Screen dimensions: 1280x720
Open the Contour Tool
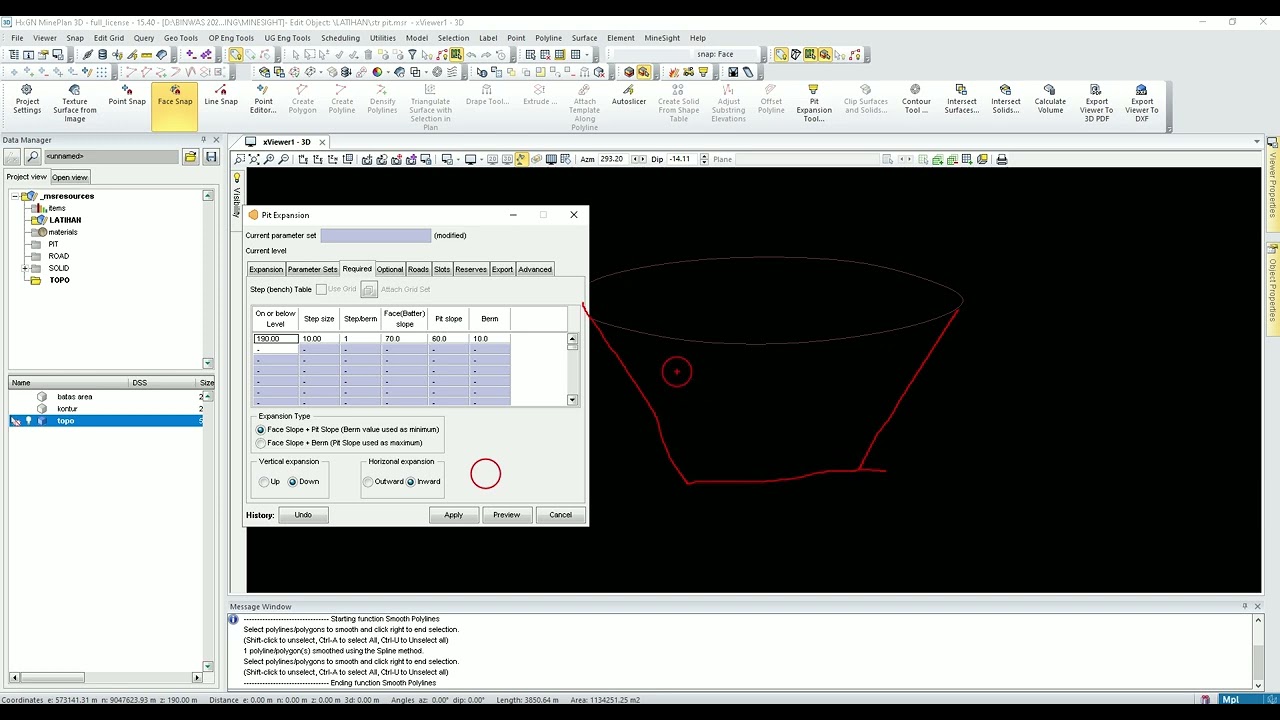(x=916, y=100)
